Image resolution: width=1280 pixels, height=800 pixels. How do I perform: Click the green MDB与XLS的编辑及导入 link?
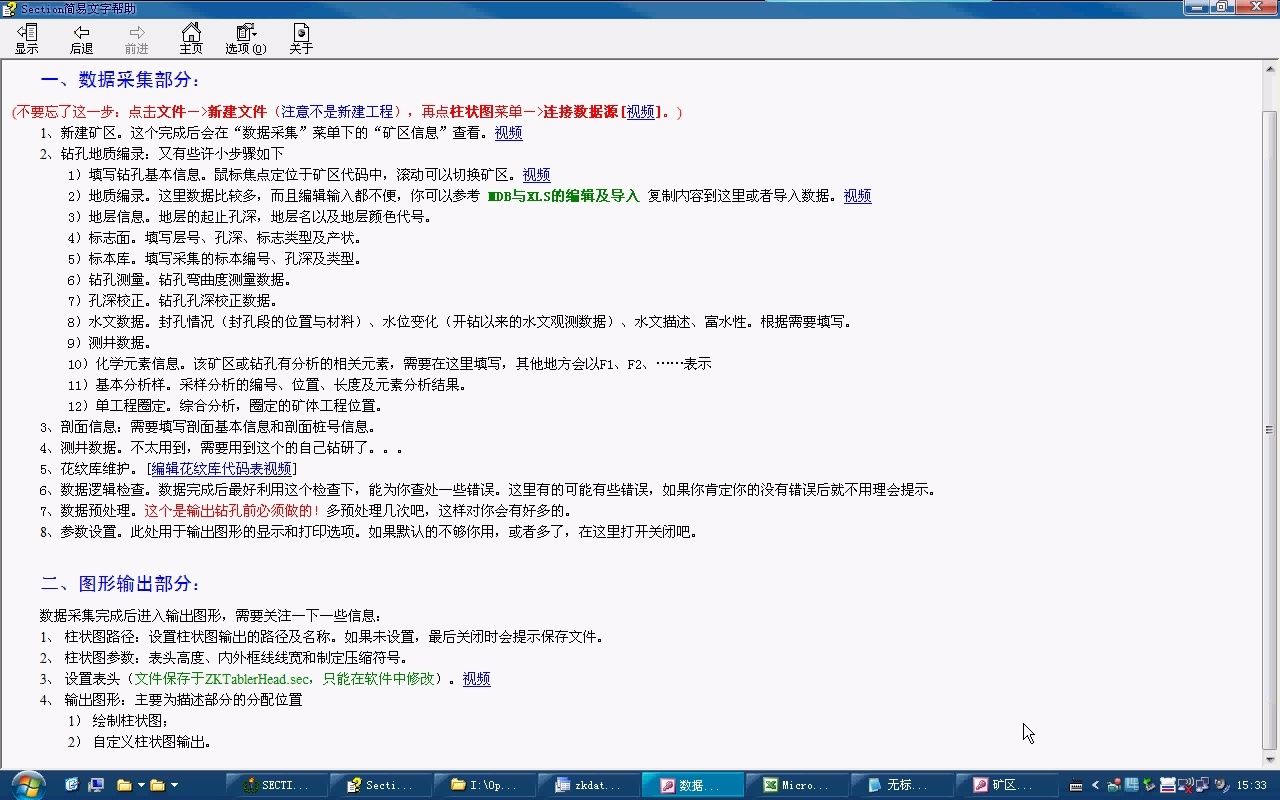pos(564,196)
